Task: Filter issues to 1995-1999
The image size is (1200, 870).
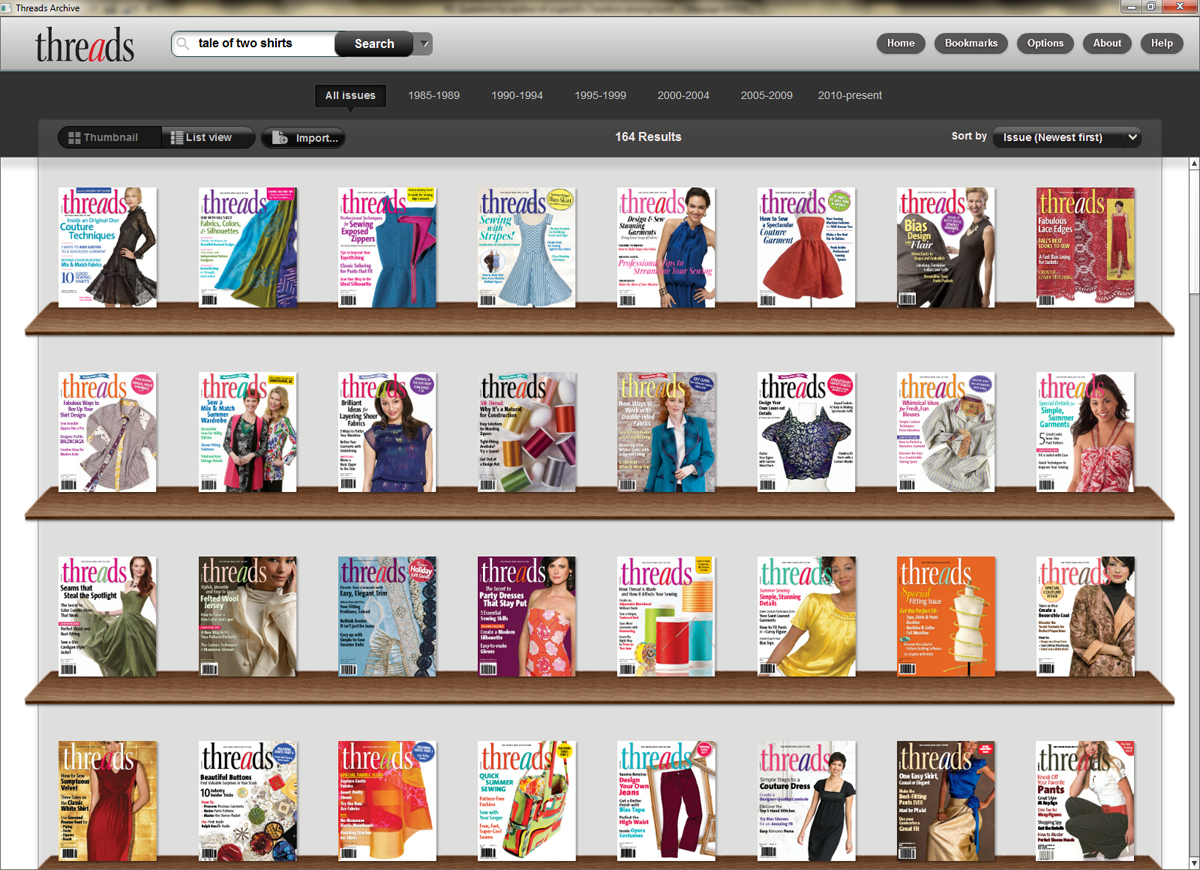Action: 600,96
